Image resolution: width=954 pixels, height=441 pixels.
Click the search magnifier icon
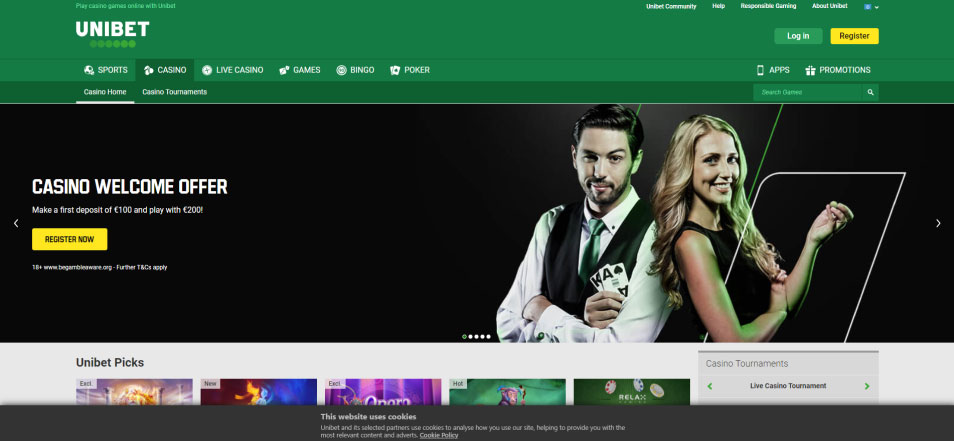click(871, 92)
